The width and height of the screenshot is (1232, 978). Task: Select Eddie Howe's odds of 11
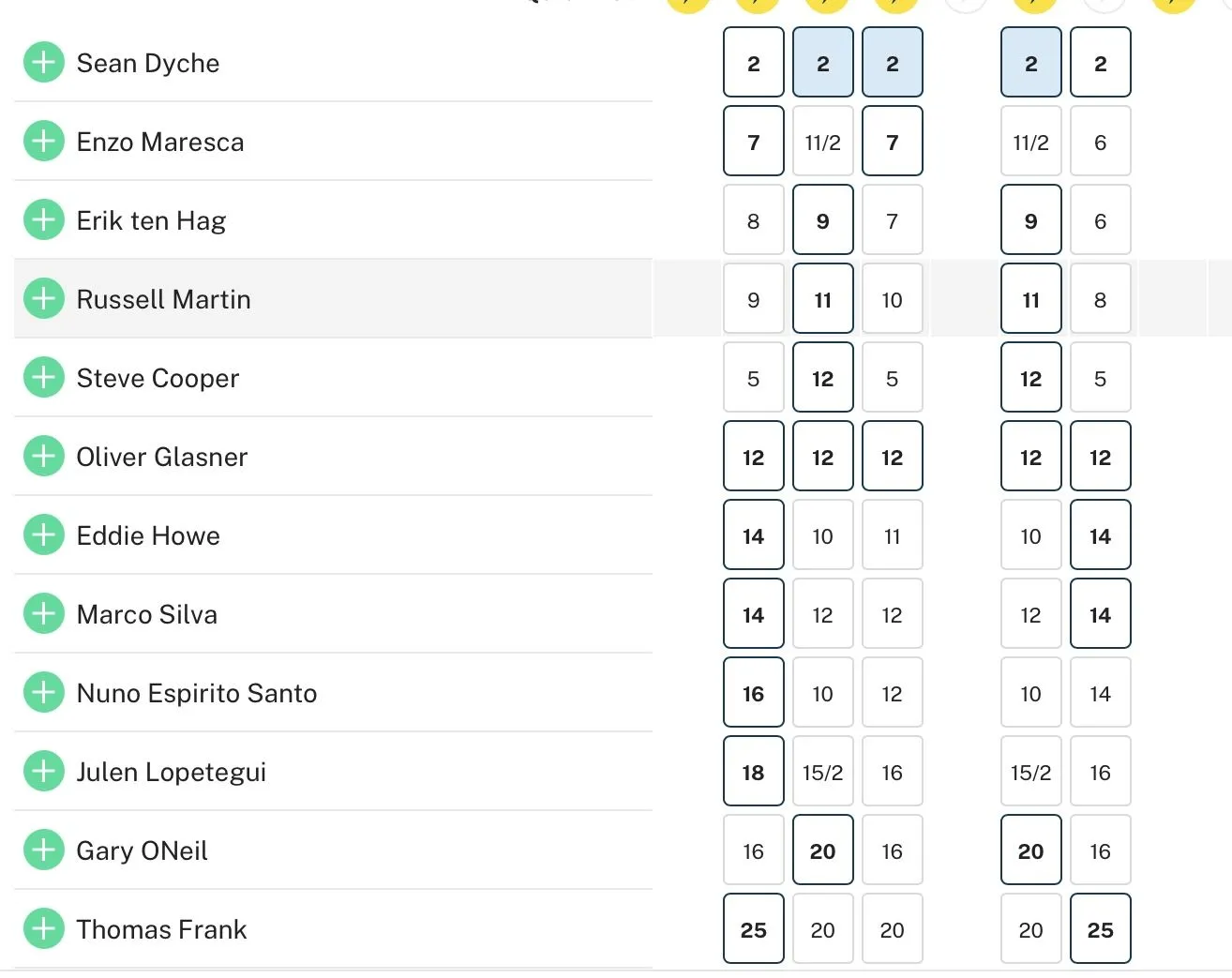[892, 535]
